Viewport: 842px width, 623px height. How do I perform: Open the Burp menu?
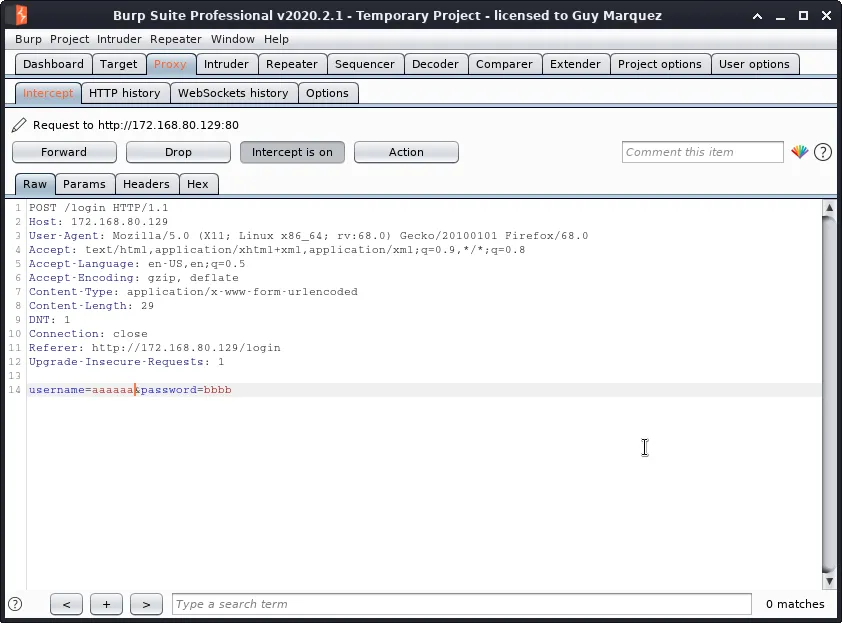[28, 39]
